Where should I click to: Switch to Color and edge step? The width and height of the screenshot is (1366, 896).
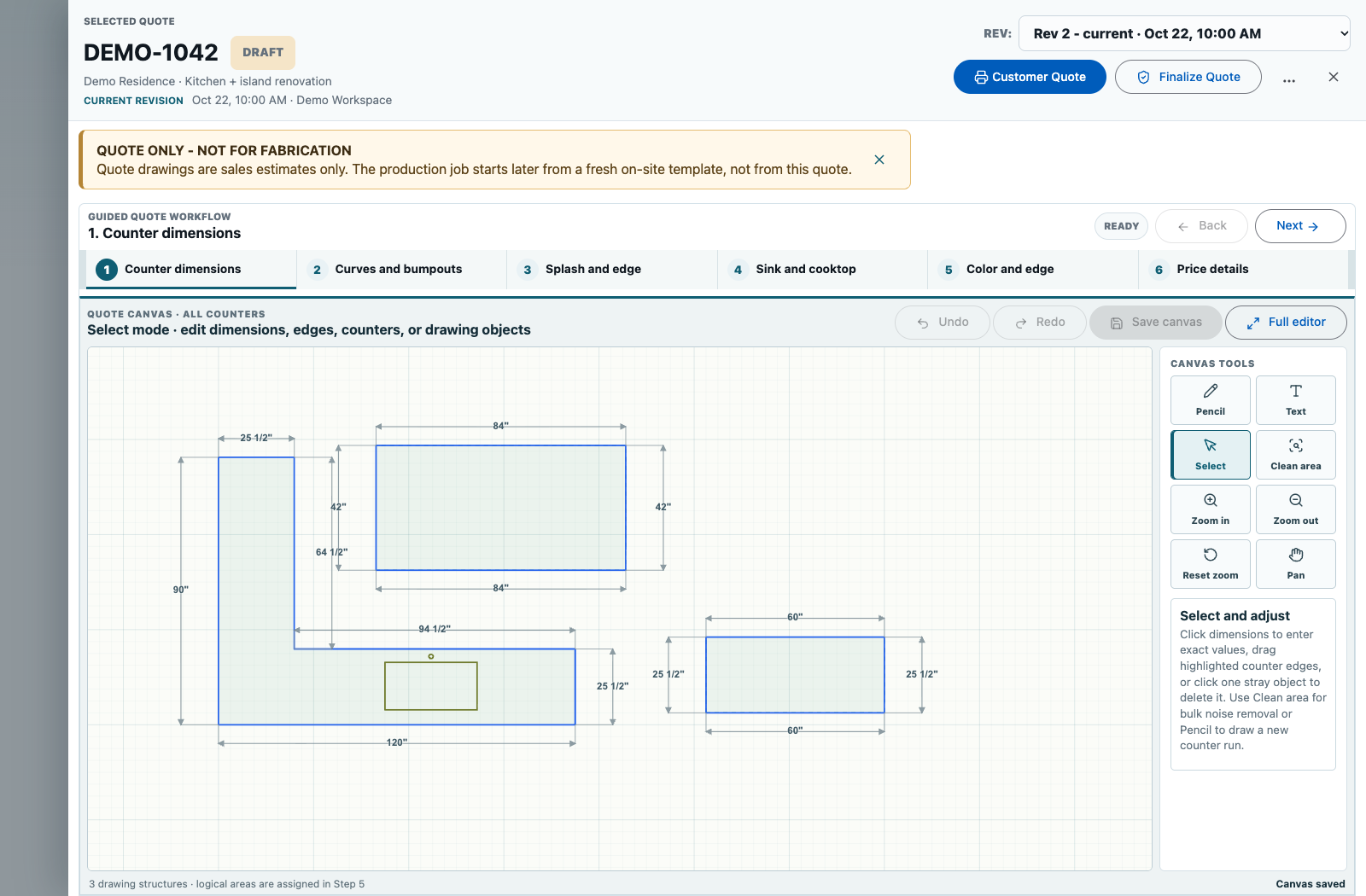click(x=1033, y=270)
